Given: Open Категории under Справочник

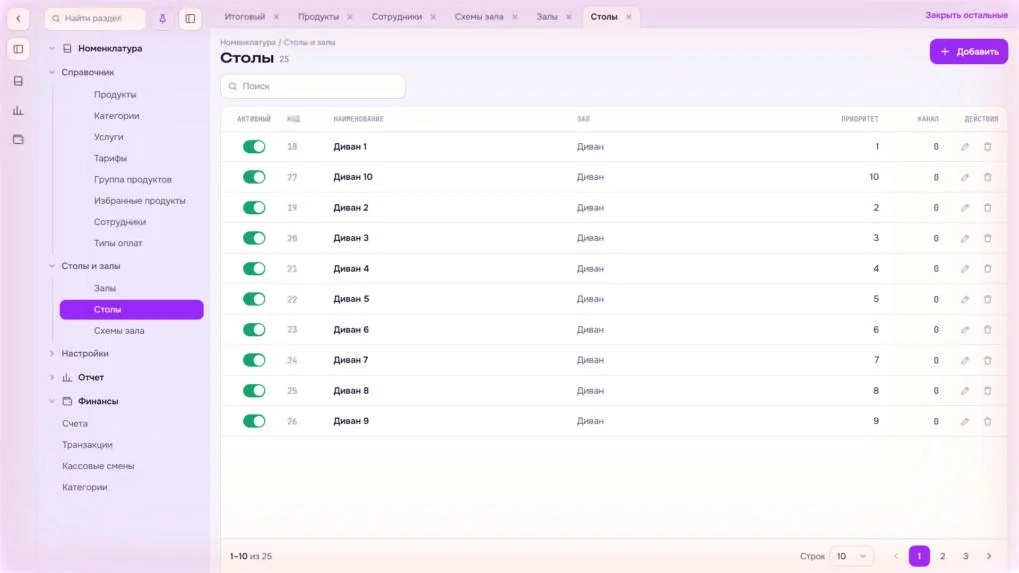Looking at the screenshot, I should [x=116, y=116].
